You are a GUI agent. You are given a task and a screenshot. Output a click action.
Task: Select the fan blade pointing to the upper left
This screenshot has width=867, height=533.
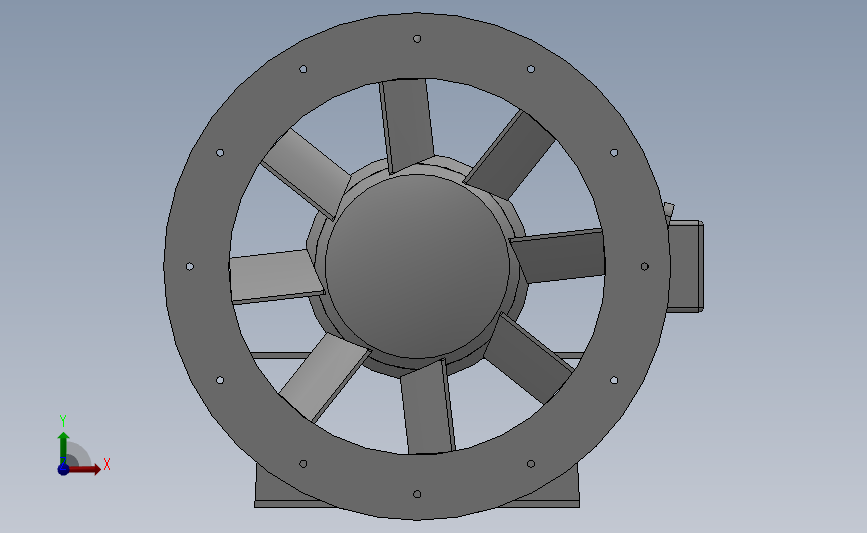tap(306, 174)
